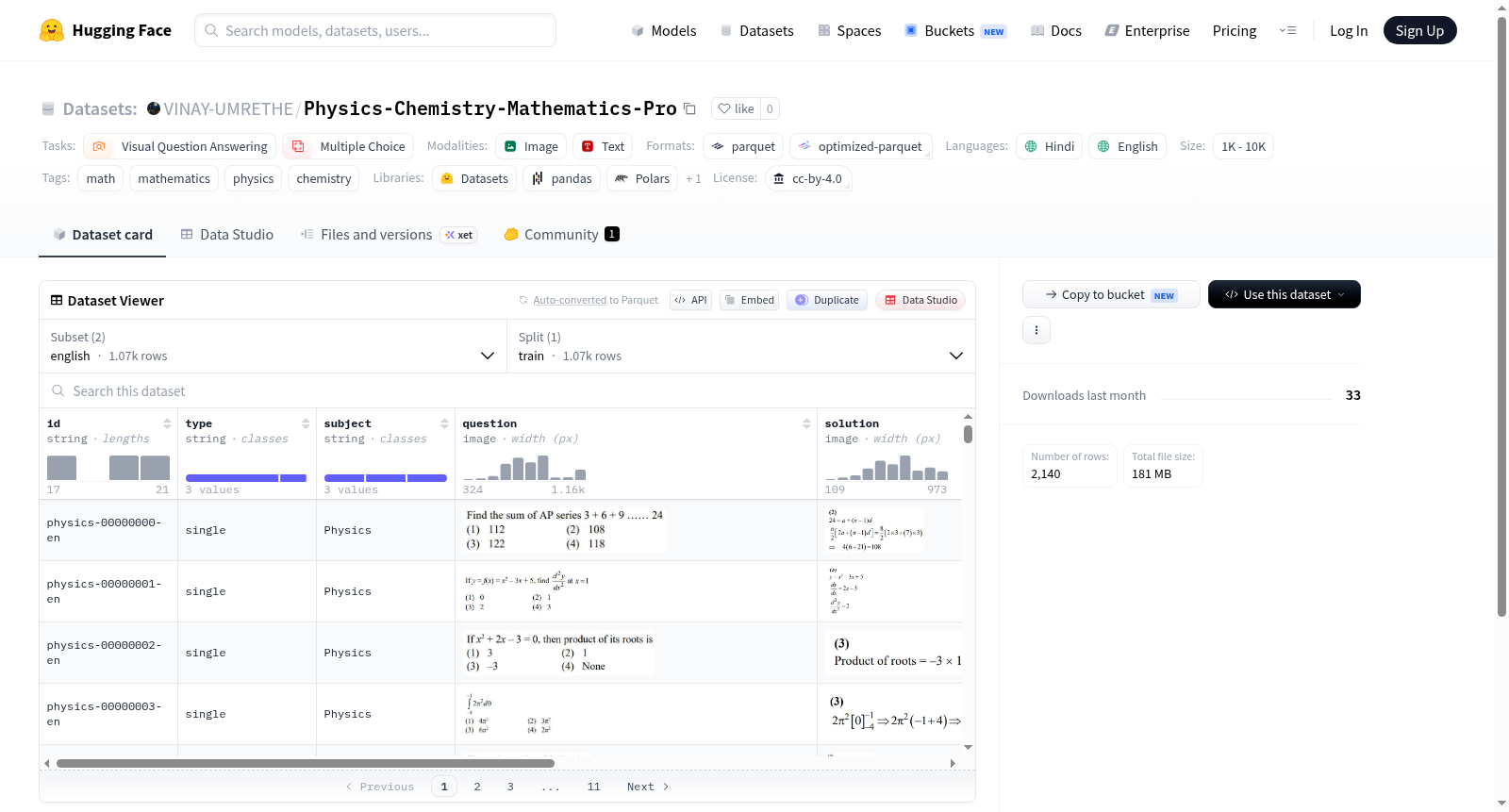The width and height of the screenshot is (1509, 812).
Task: Copy dataset to bucket
Action: (x=1111, y=294)
